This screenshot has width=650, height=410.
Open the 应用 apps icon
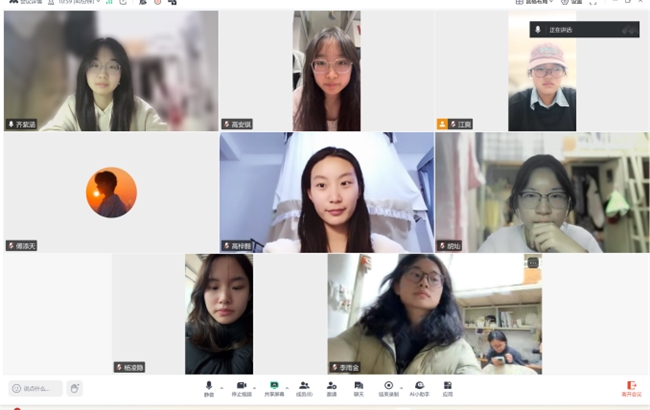pos(447,387)
